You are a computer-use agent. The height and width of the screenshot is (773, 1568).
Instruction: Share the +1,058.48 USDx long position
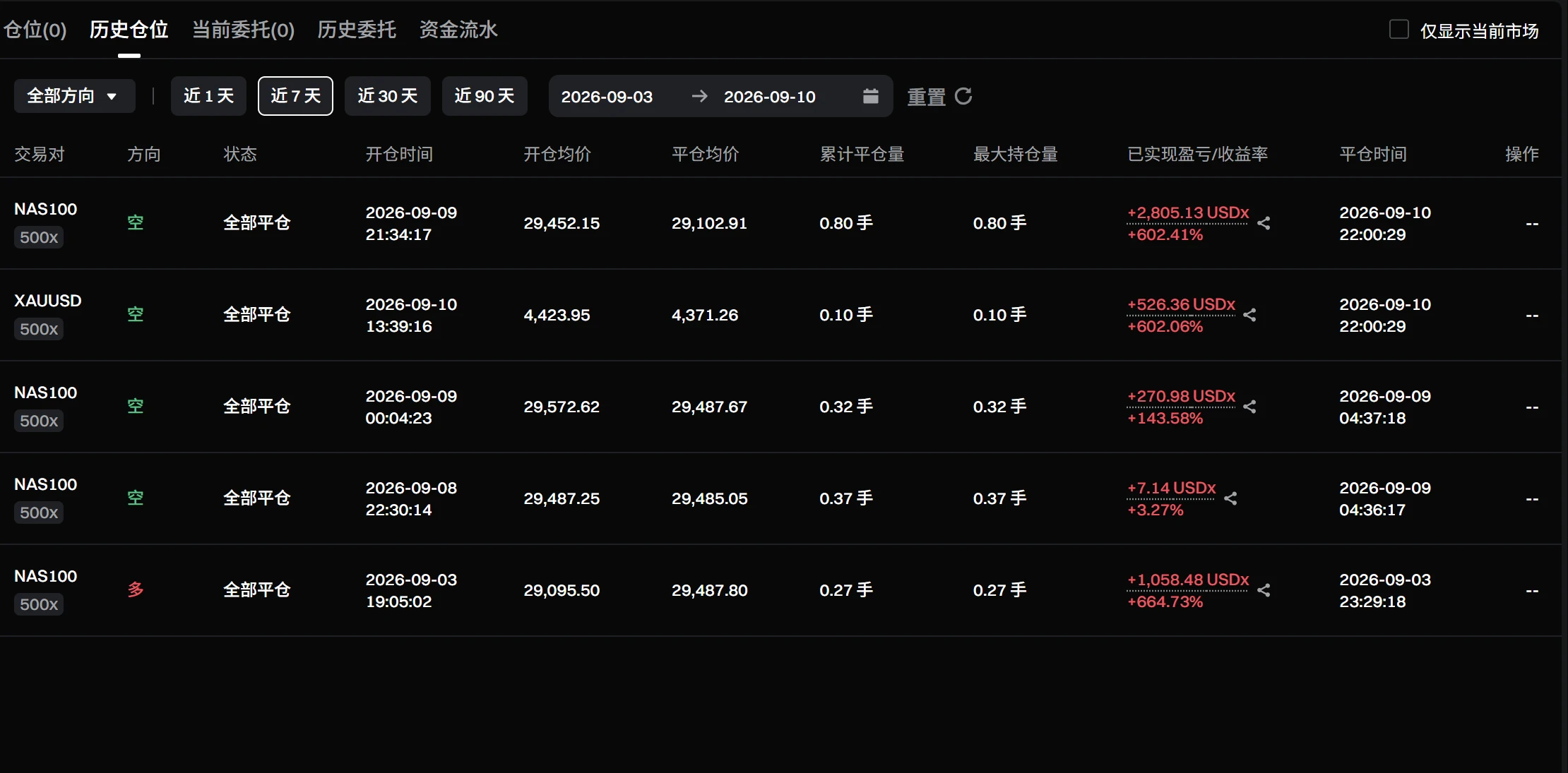tap(1264, 590)
